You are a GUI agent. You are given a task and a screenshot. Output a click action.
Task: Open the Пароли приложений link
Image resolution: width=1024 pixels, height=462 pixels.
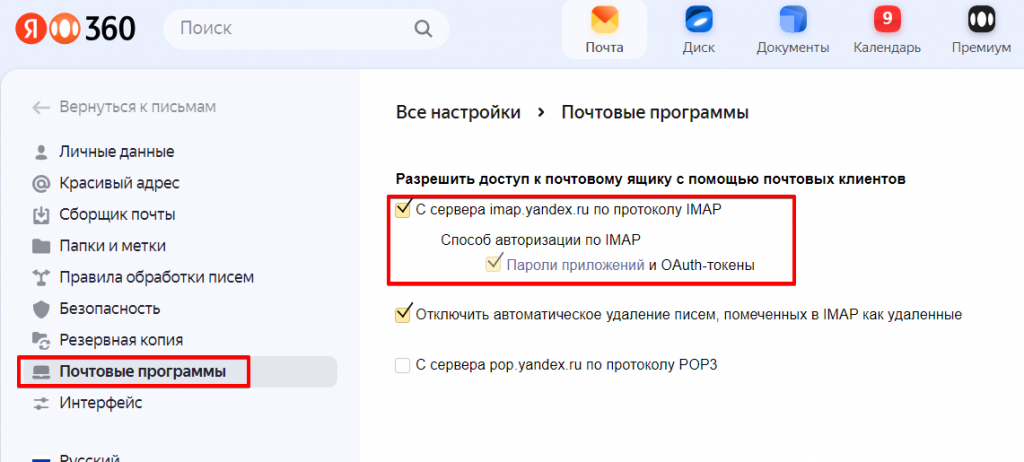(576, 265)
